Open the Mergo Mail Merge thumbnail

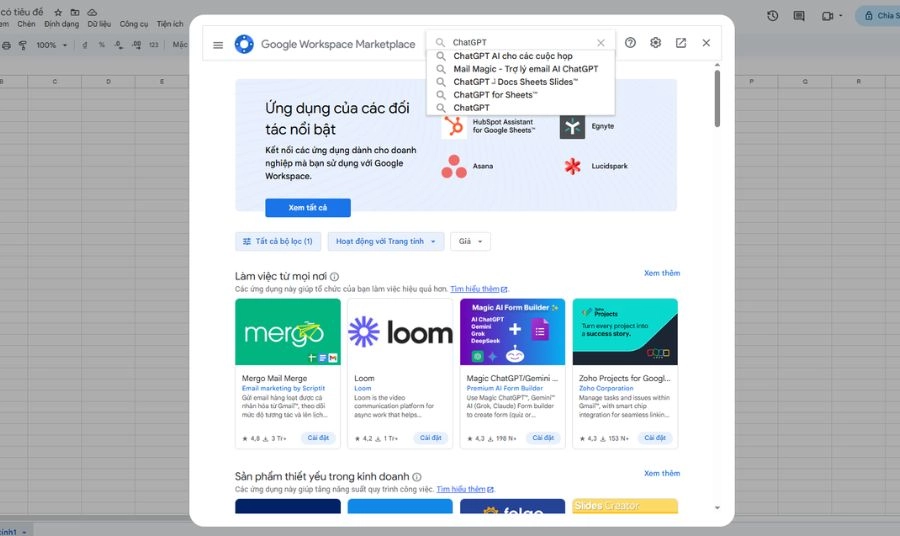pos(288,332)
